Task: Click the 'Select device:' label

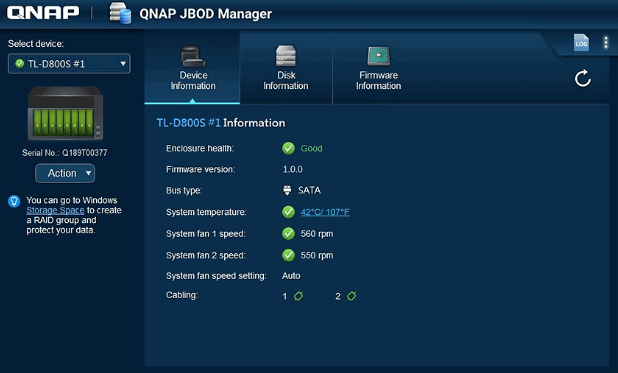Action: tap(36, 44)
